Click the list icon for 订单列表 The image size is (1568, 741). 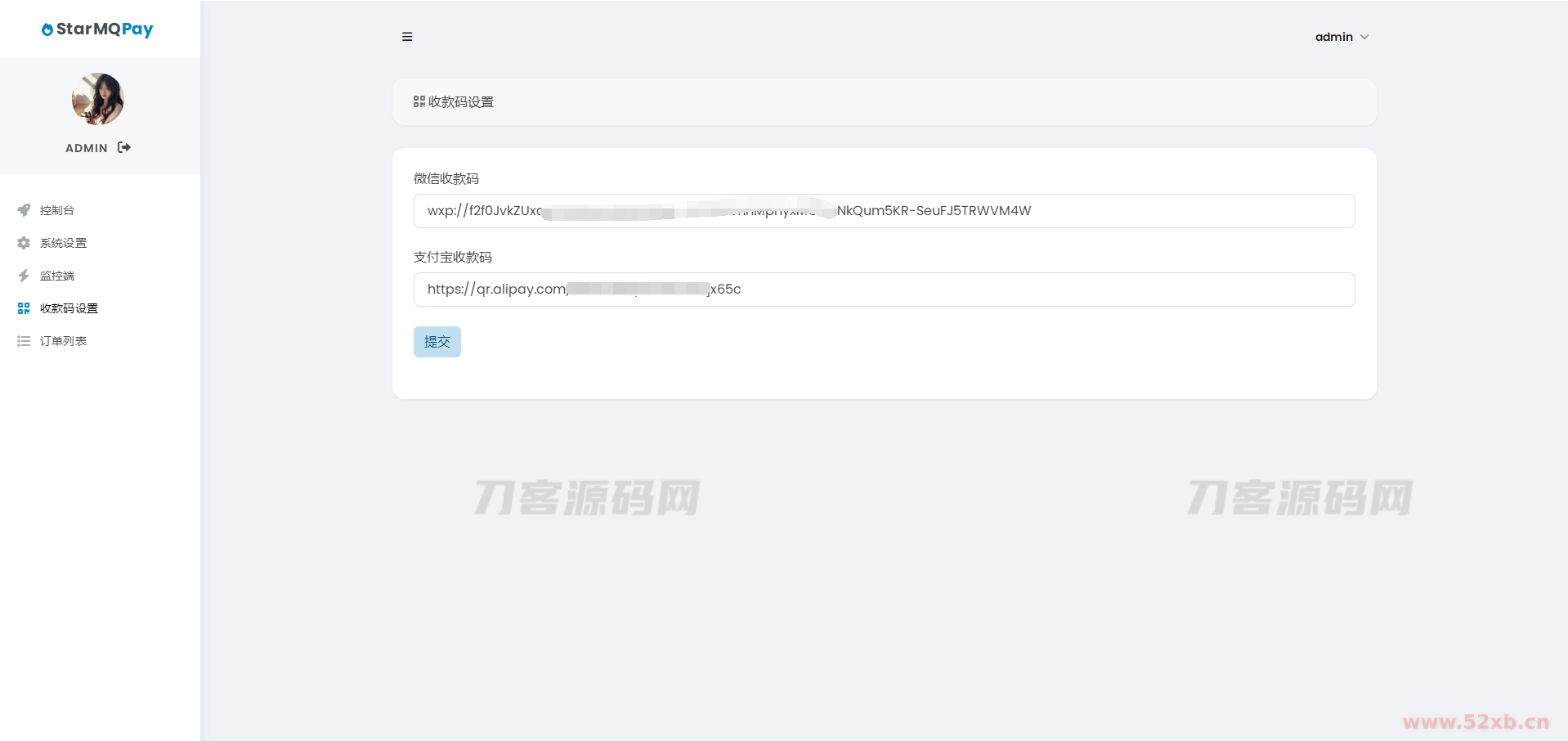coord(24,341)
